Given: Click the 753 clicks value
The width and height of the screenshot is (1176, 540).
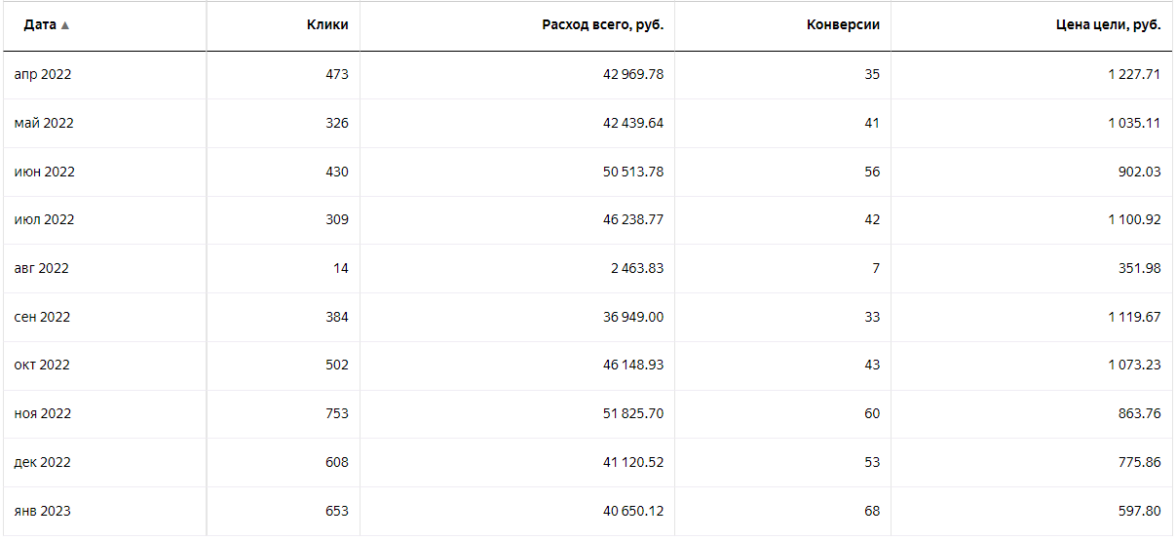Looking at the screenshot, I should pyautogui.click(x=335, y=414).
